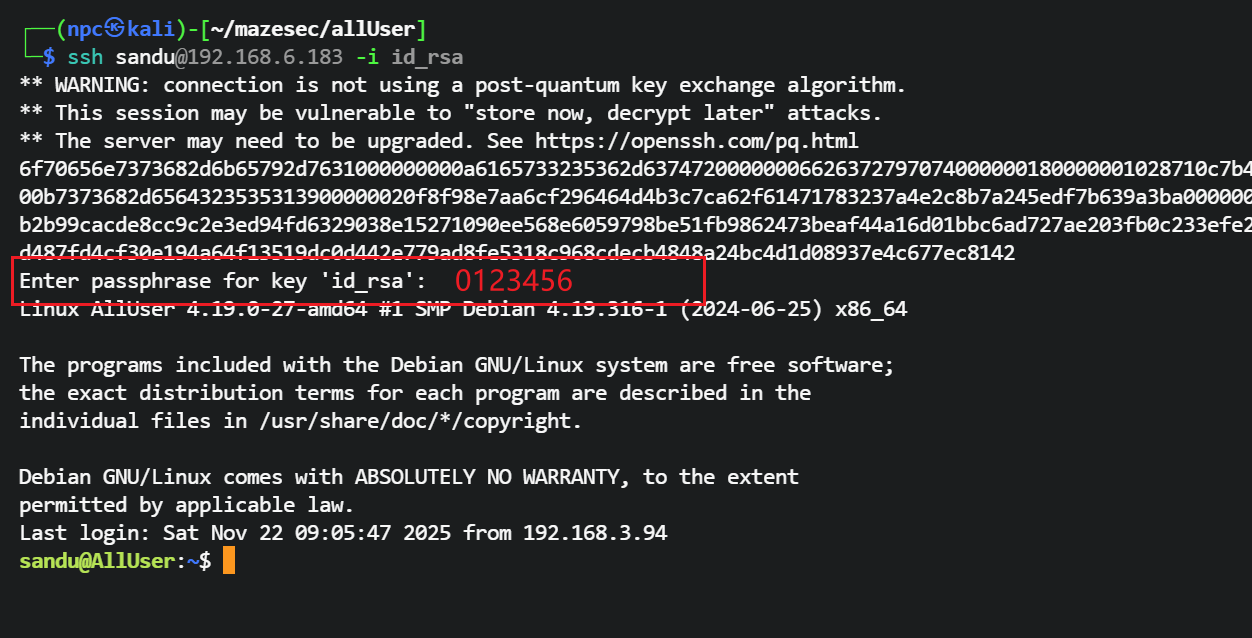
Task: Click the ~/mazesec/allUser directory path
Action: click(318, 28)
